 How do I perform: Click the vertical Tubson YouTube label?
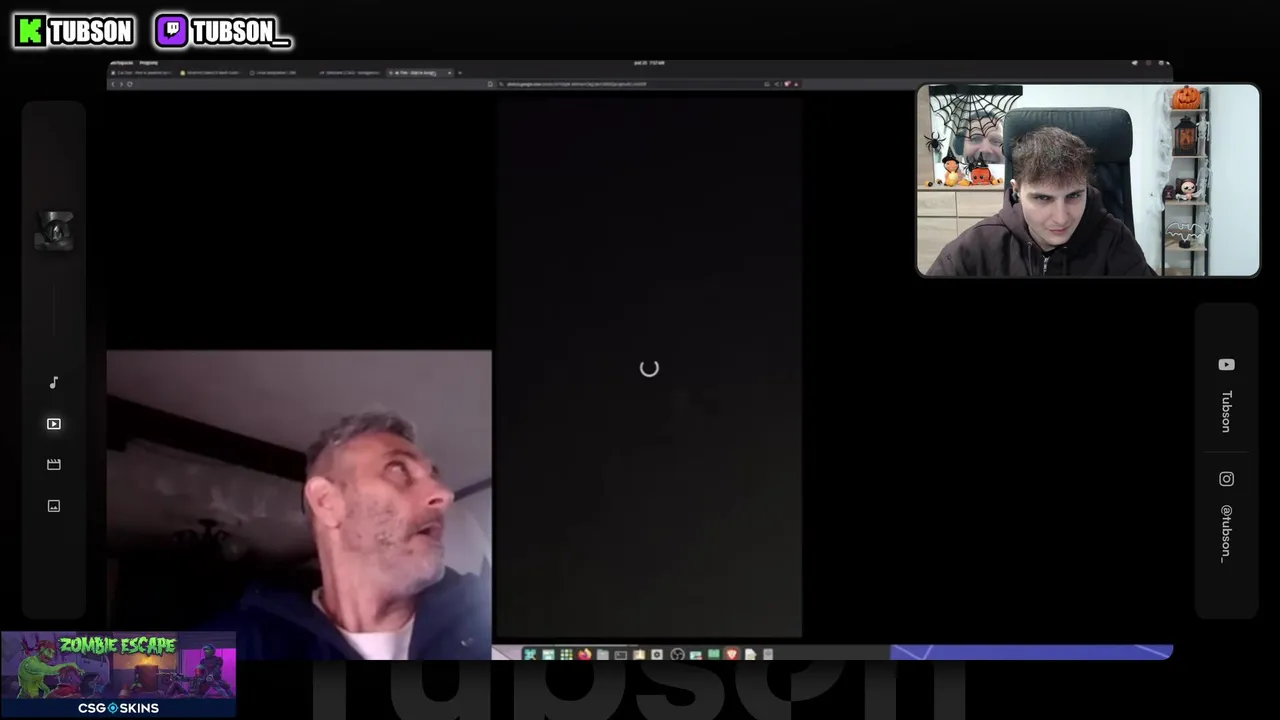(1226, 411)
